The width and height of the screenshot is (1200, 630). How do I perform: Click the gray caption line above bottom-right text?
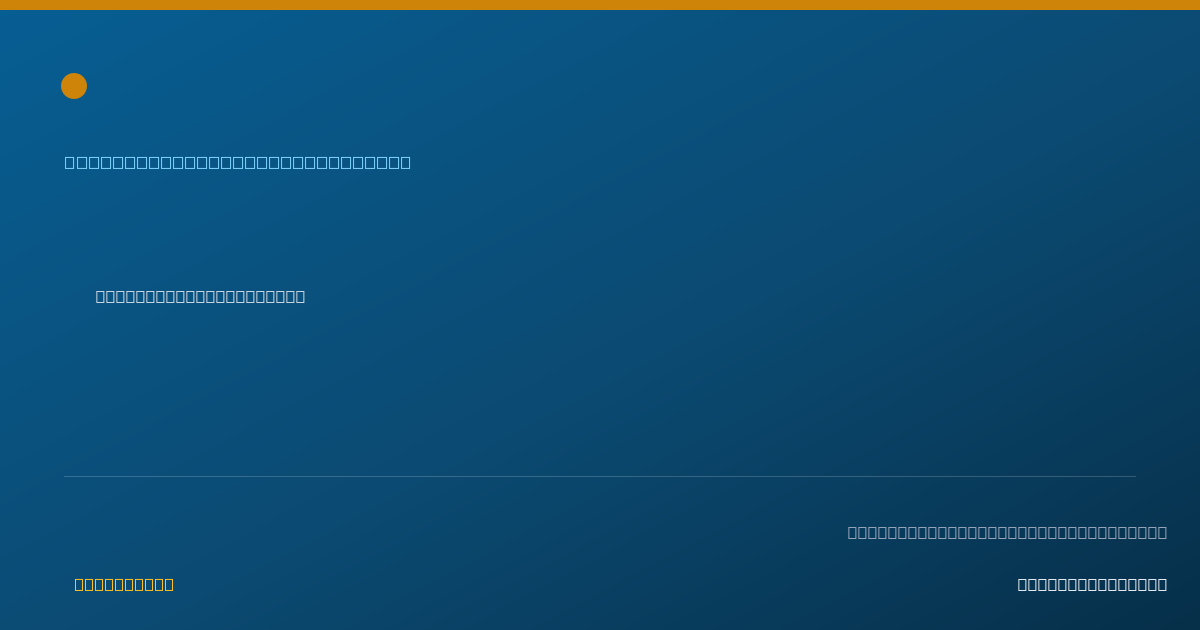[1007, 532]
